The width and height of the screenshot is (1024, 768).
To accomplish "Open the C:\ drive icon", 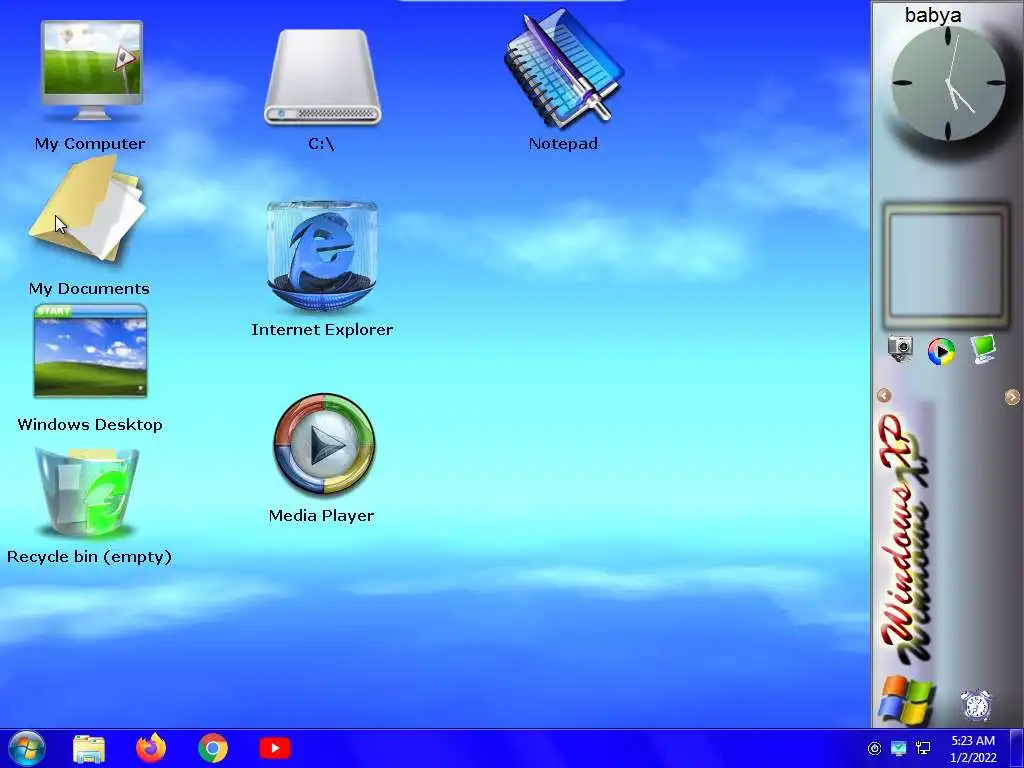I will pos(323,77).
